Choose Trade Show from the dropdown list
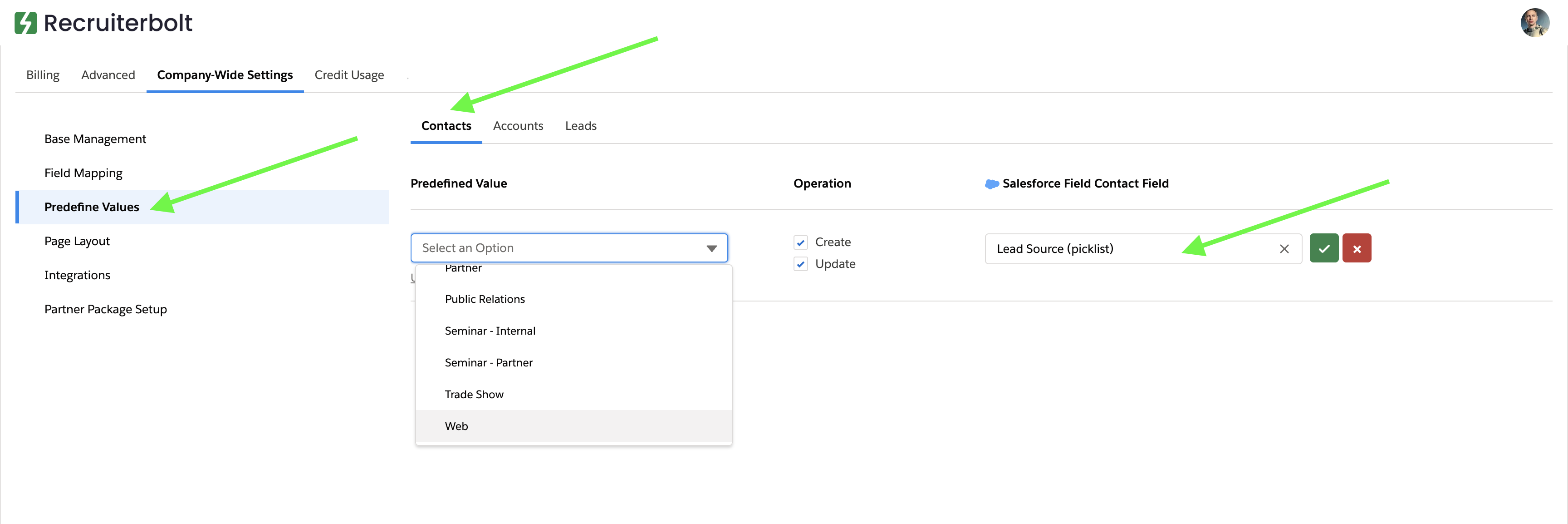The image size is (1568, 524). 474,394
